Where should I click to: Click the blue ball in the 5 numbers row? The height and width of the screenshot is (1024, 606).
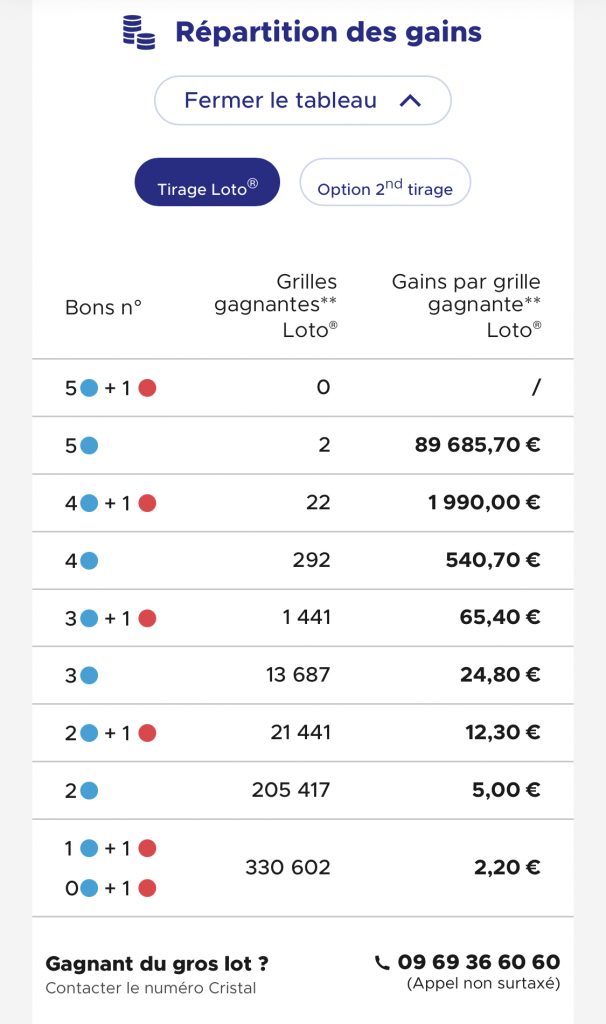89,446
